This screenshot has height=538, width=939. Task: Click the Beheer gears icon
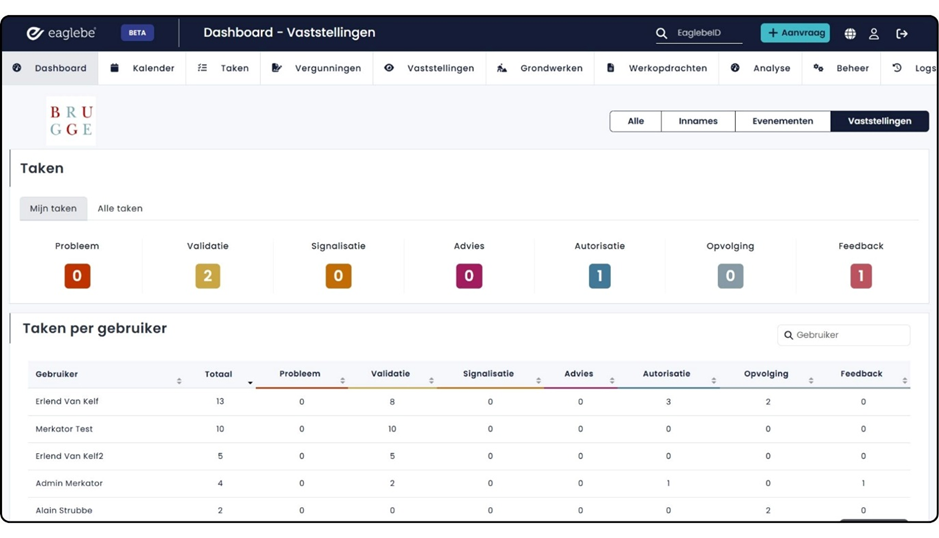coord(818,68)
